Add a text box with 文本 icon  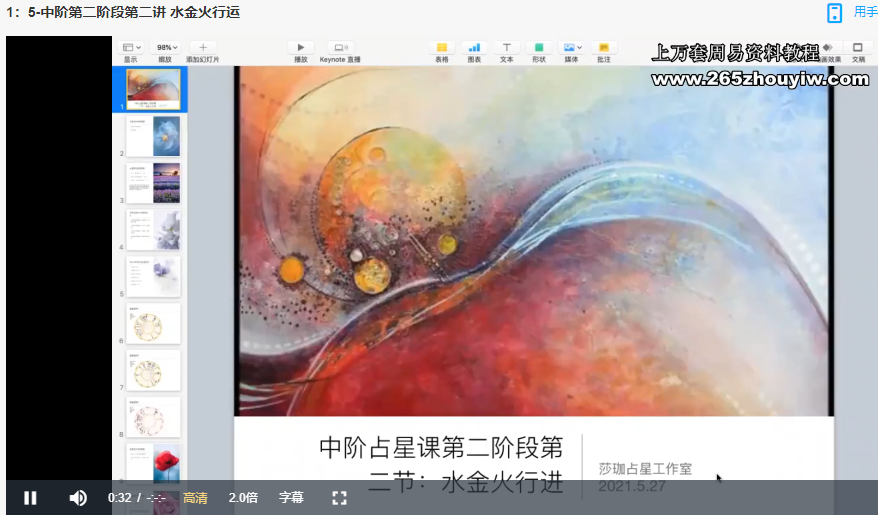coord(507,48)
